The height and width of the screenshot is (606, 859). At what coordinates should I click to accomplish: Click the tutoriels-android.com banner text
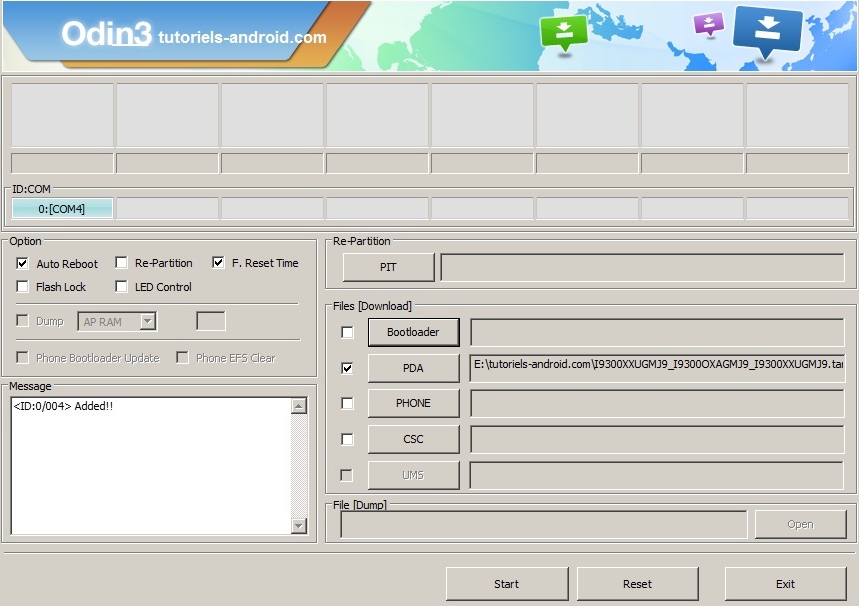point(242,37)
